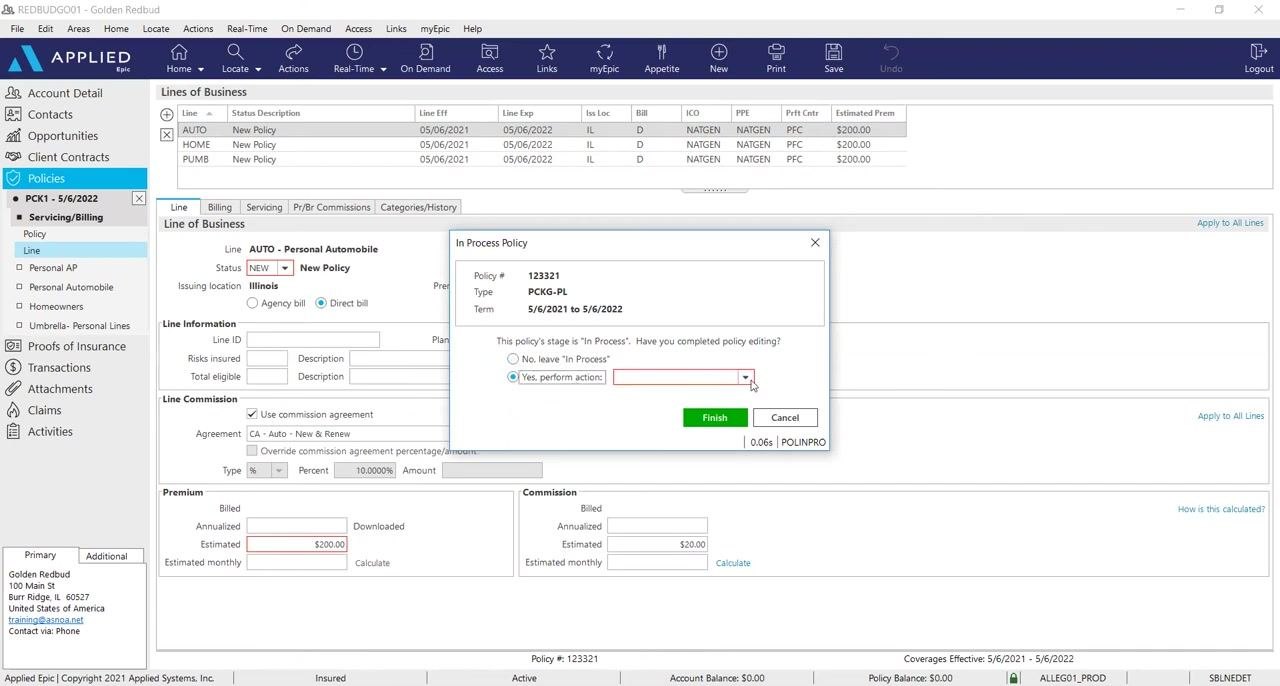The image size is (1280, 686).
Task: Select Homeowners tree item
Action: [56, 307]
